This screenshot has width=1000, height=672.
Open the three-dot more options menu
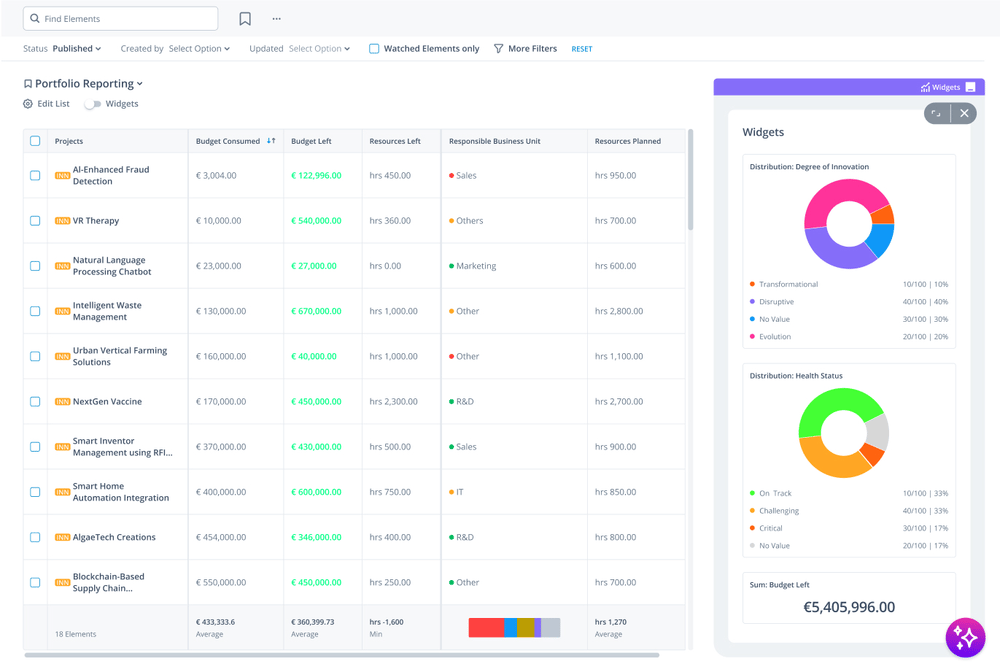pos(276,19)
